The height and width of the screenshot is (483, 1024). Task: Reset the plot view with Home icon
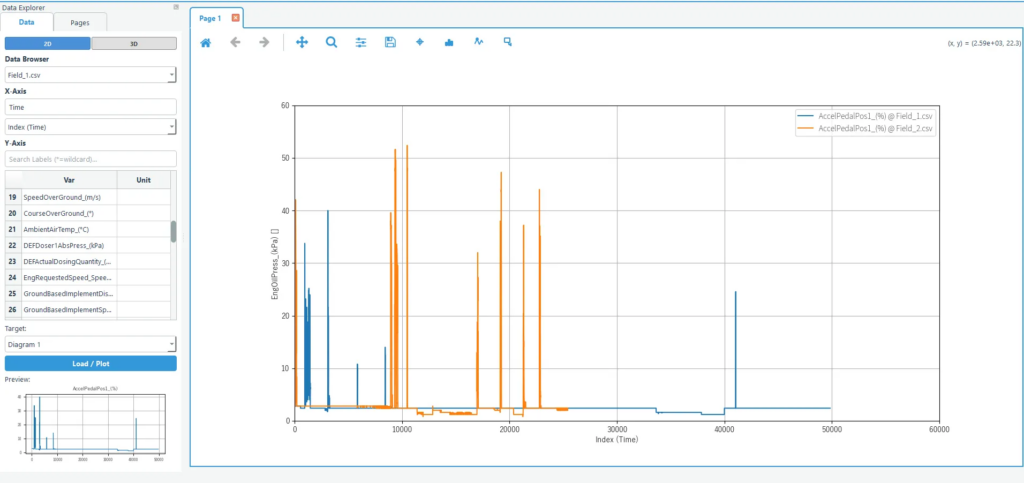(x=206, y=43)
